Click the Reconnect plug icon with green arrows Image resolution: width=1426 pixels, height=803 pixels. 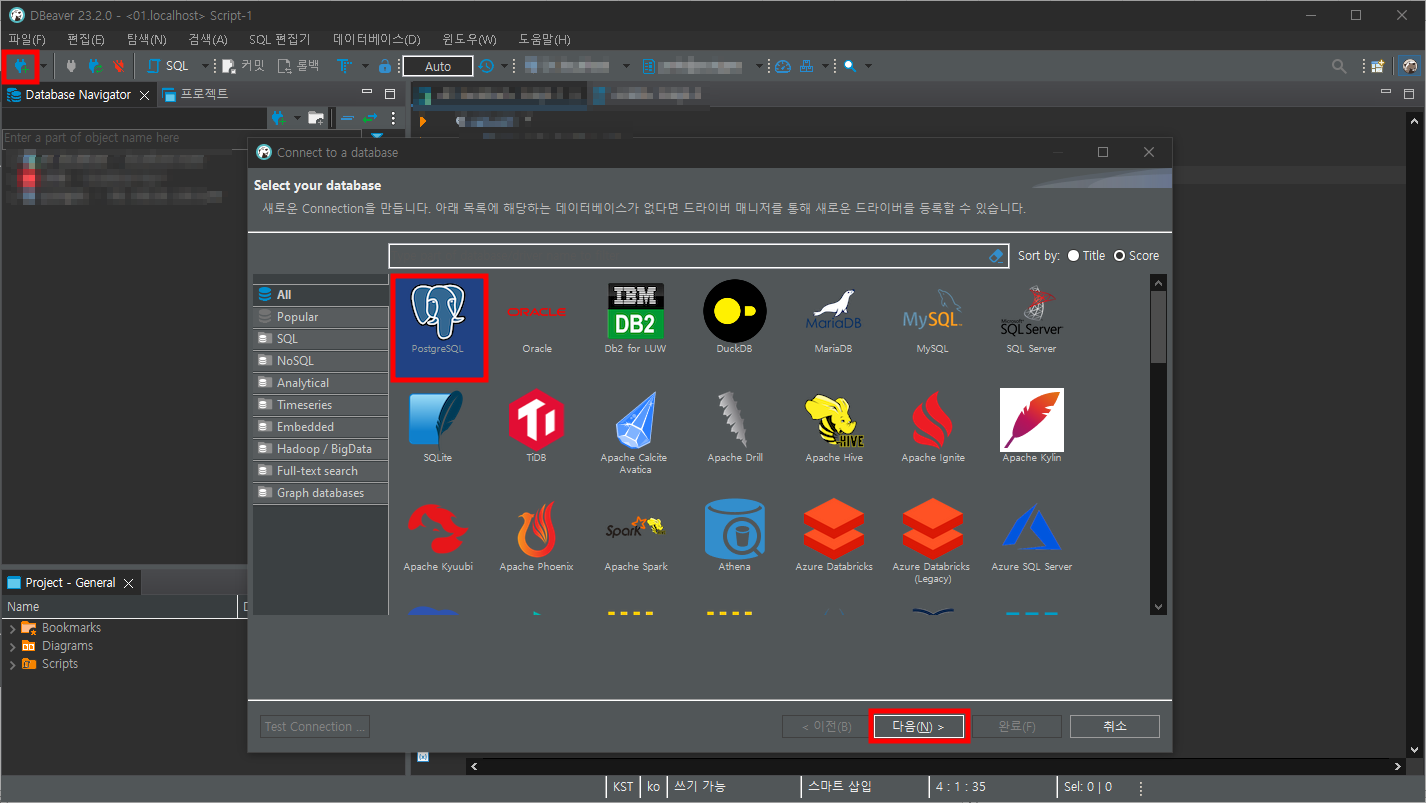pyautogui.click(x=95, y=66)
